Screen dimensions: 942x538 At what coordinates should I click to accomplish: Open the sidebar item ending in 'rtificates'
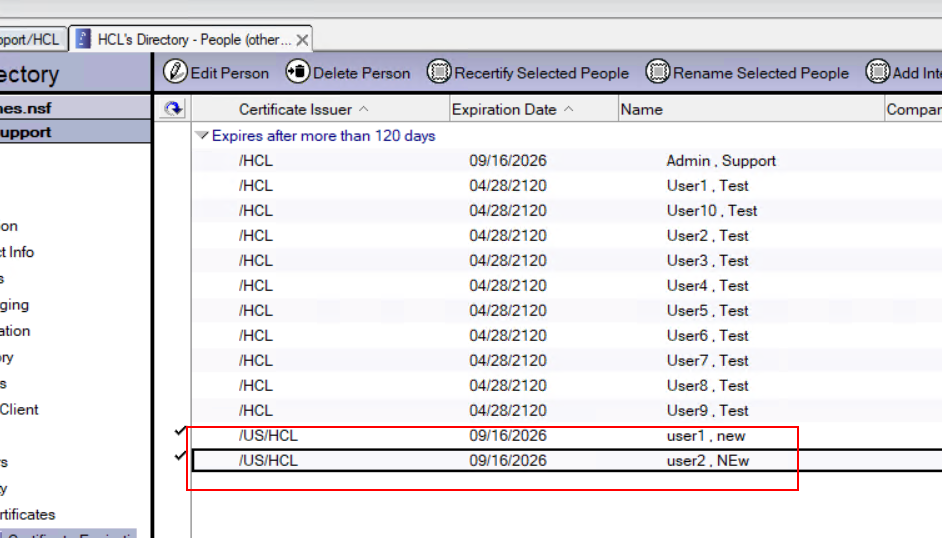click(x=28, y=515)
